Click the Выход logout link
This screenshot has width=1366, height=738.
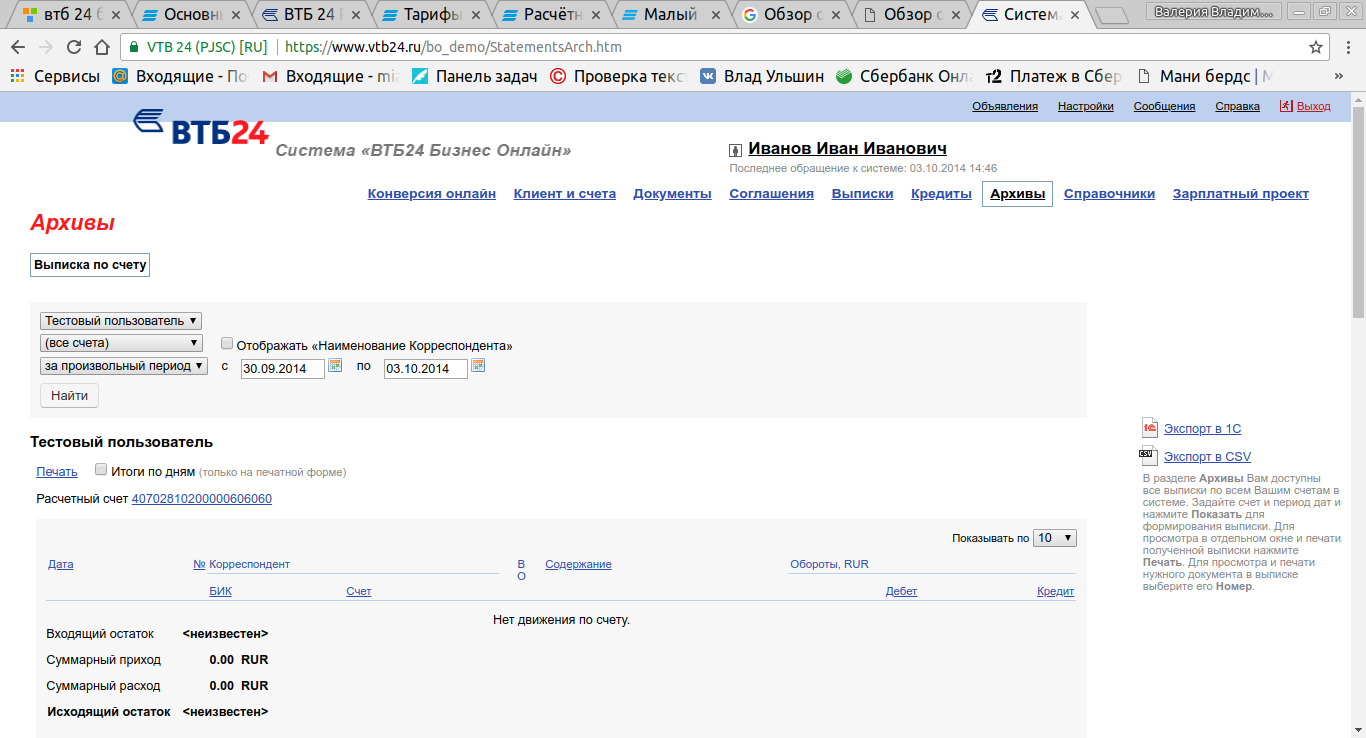[1313, 106]
